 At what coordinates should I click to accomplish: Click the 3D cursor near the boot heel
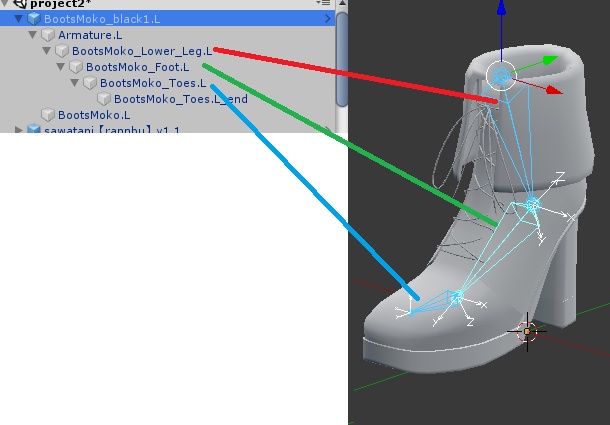(527, 332)
